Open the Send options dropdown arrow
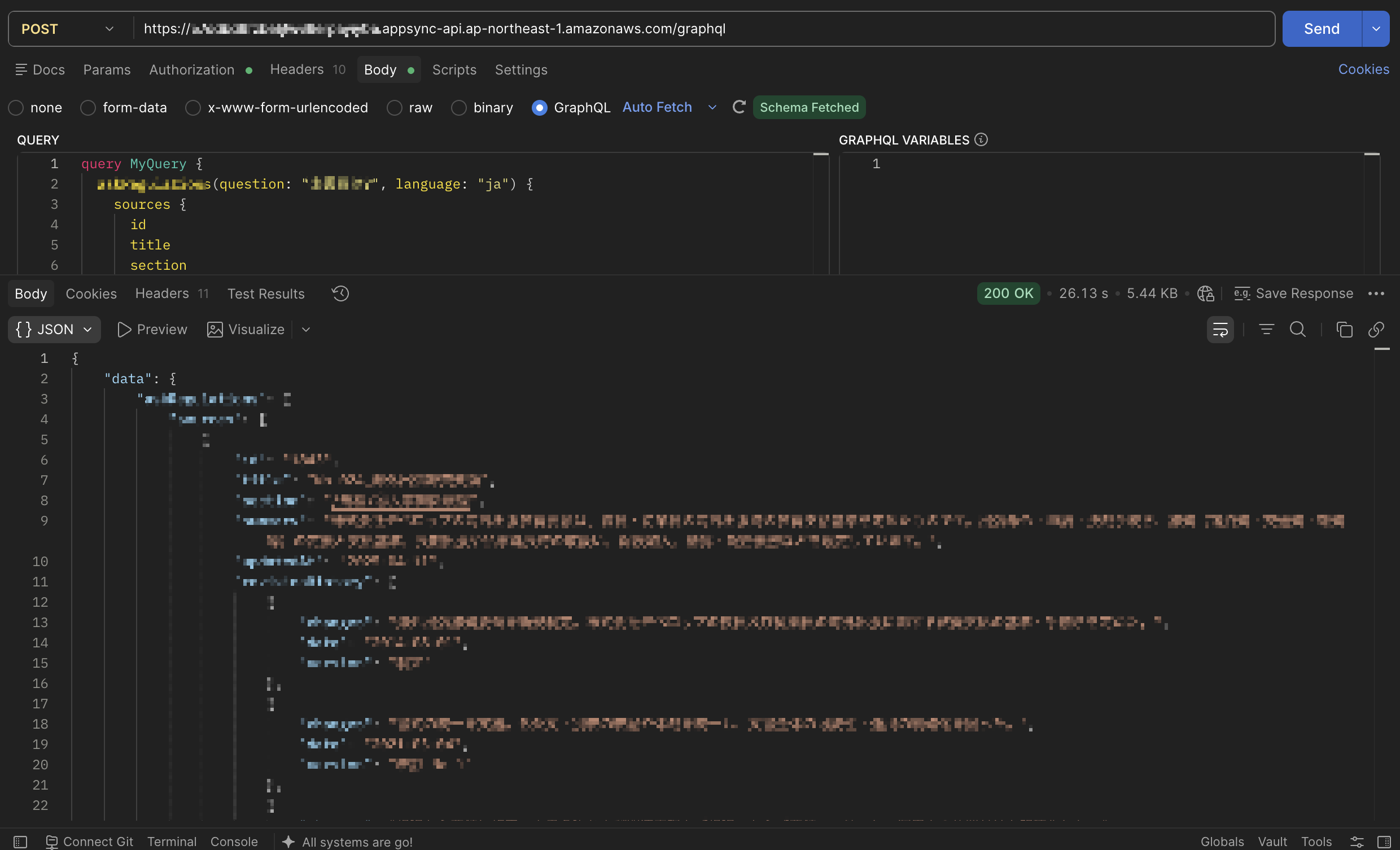This screenshot has height=850, width=1400. click(1376, 29)
